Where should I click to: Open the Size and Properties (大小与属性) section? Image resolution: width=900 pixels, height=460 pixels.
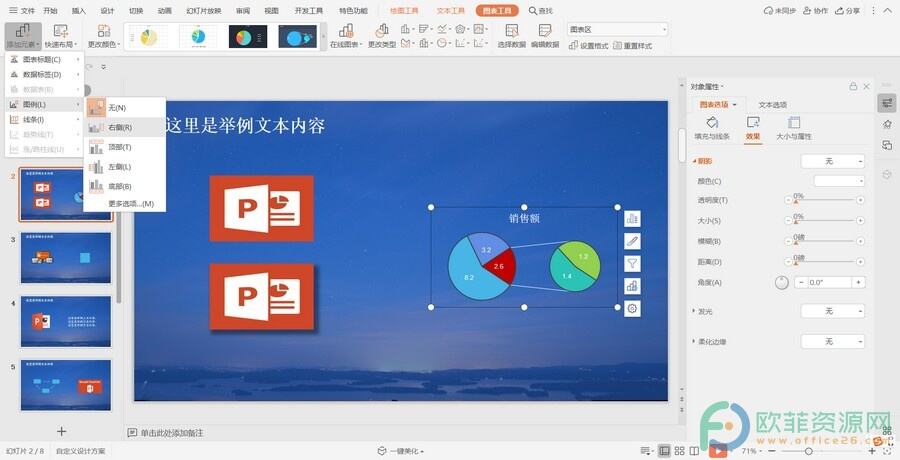click(794, 129)
